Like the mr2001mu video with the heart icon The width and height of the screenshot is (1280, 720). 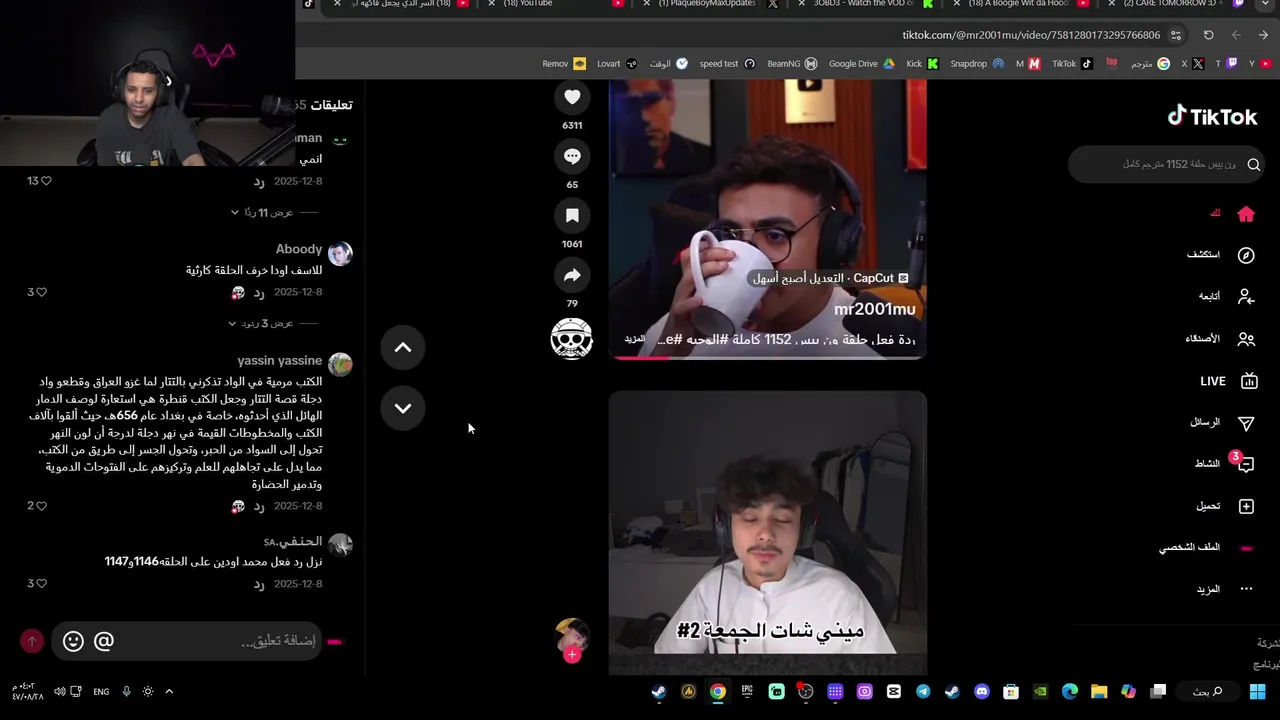click(572, 97)
